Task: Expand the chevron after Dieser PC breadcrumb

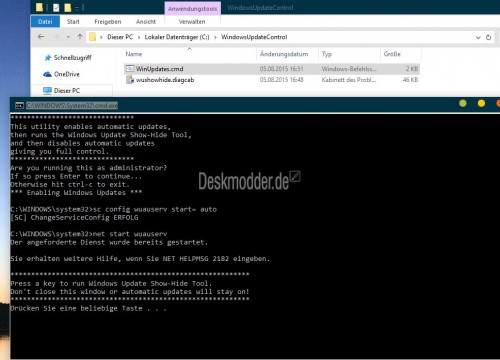Action: coord(139,37)
